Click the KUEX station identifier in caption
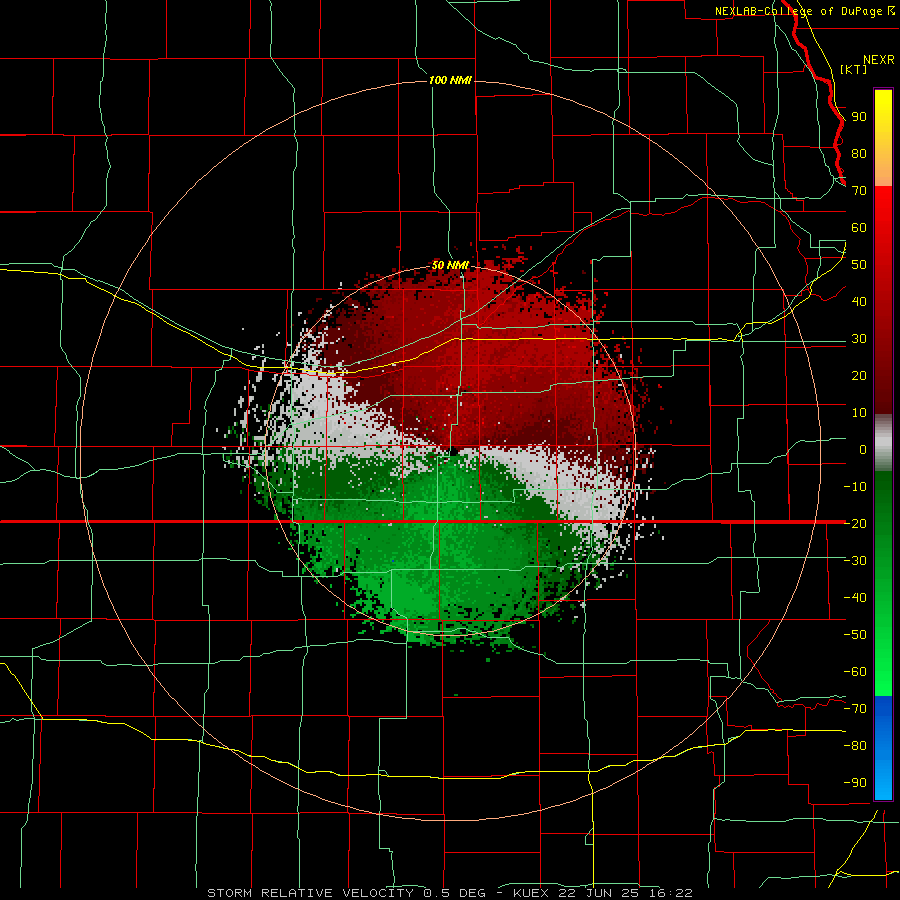The image size is (900, 900). click(531, 893)
